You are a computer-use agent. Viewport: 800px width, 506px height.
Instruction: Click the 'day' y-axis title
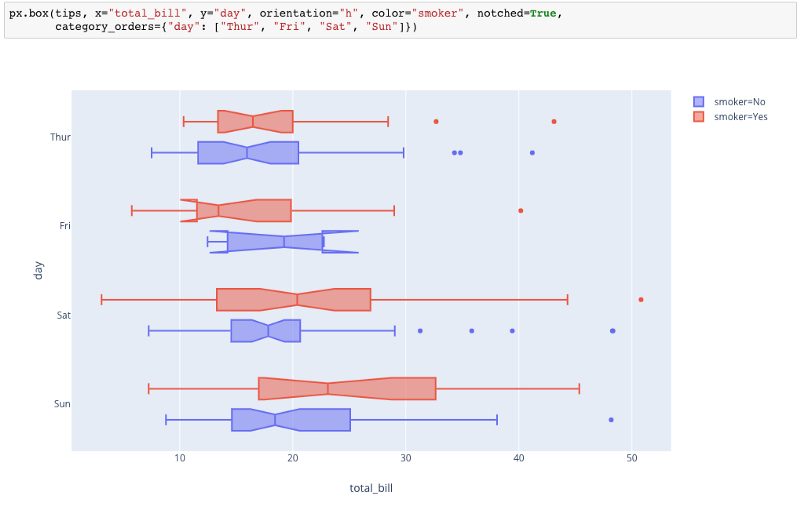coord(38,270)
